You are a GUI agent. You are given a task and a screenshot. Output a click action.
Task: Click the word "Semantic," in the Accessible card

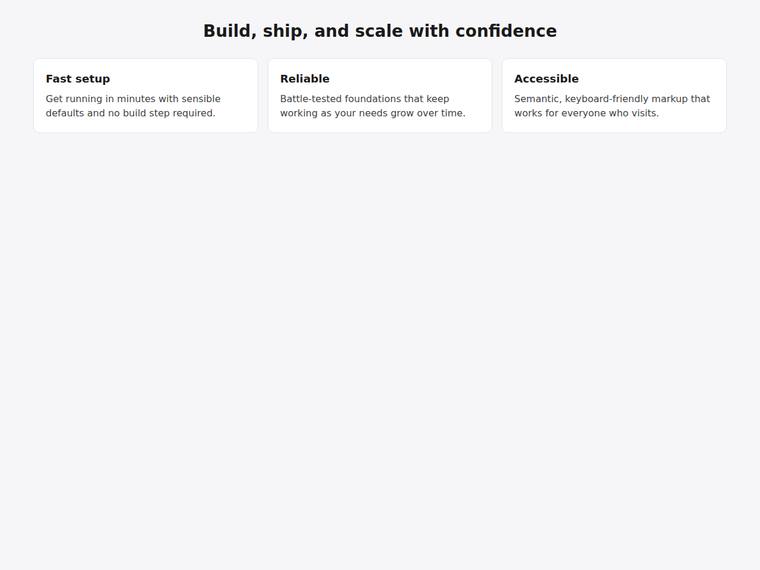tap(538, 99)
